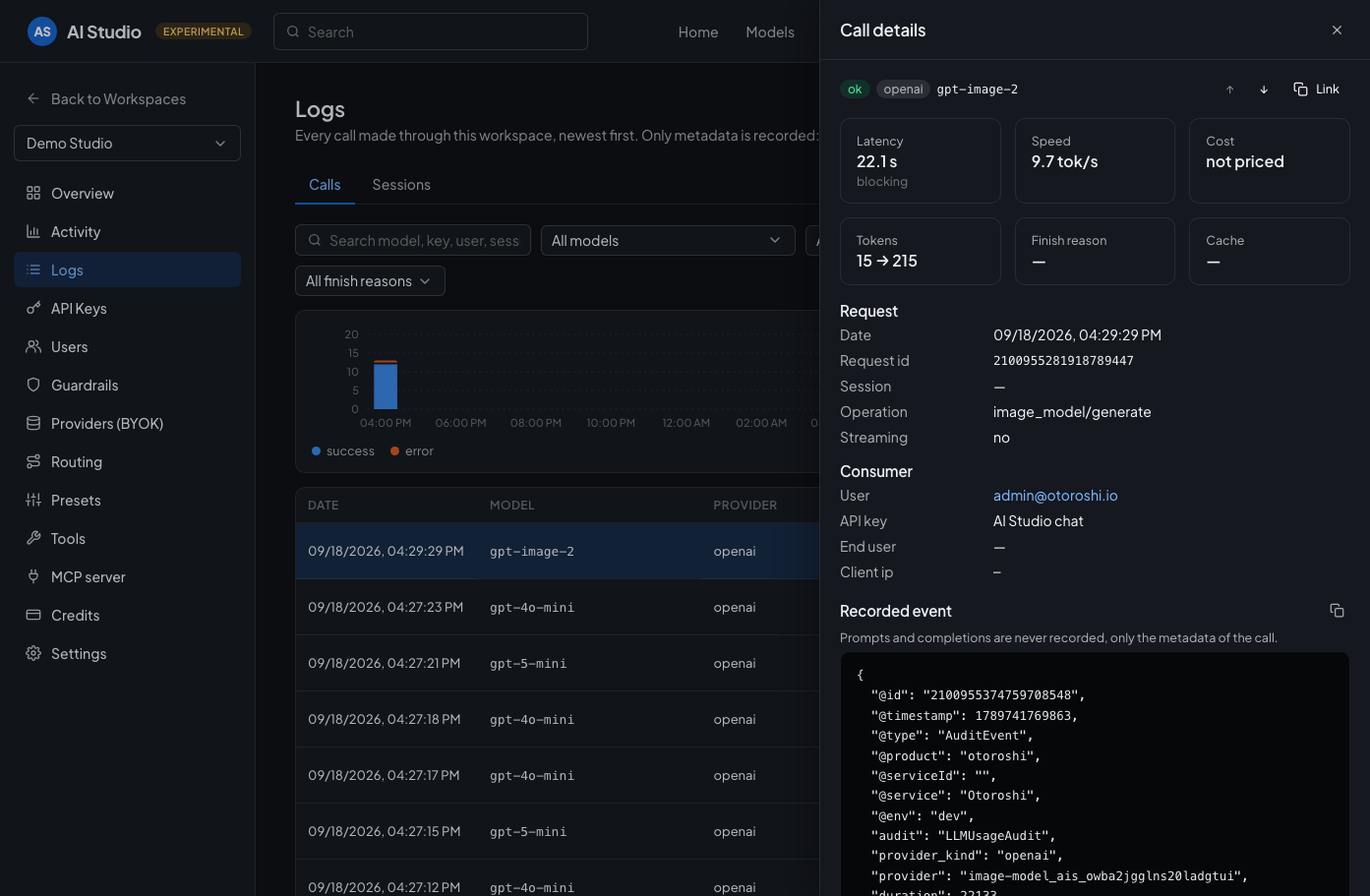The height and width of the screenshot is (896, 1370).
Task: Click the top Search field
Action: pyautogui.click(x=431, y=31)
